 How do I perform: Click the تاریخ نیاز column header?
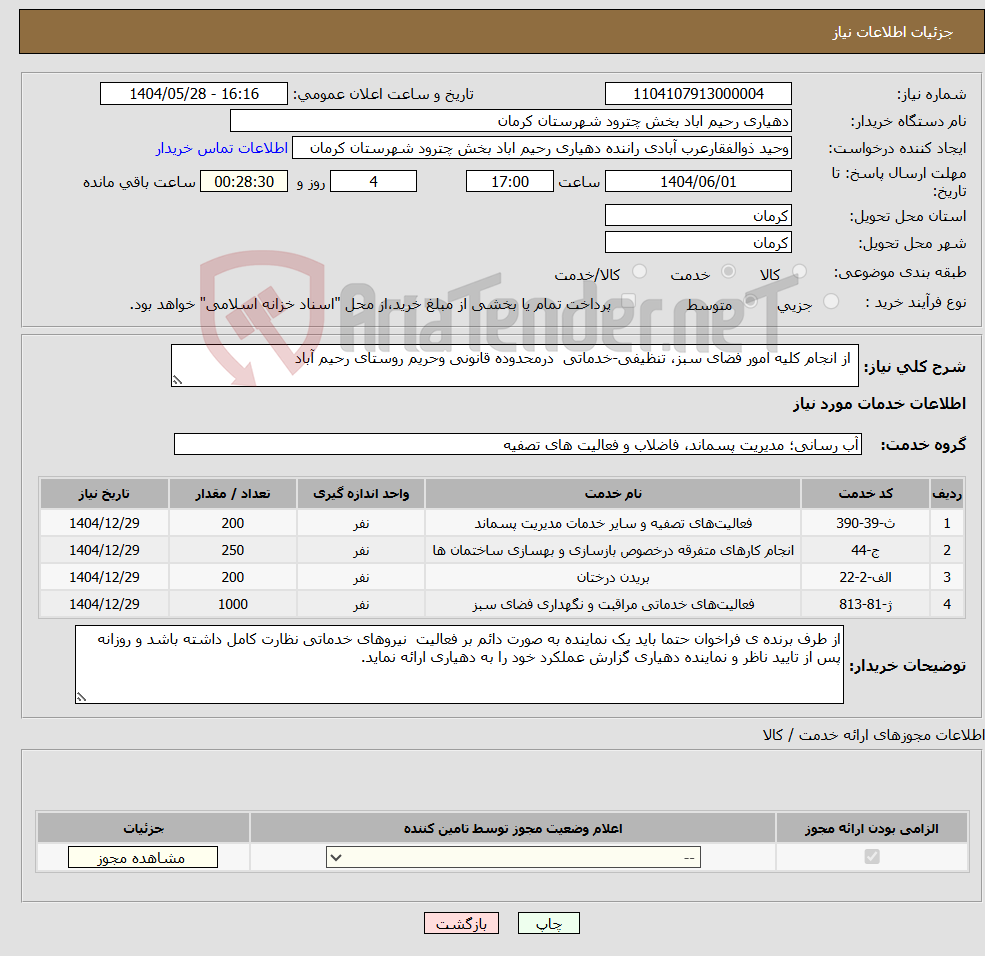[104, 494]
